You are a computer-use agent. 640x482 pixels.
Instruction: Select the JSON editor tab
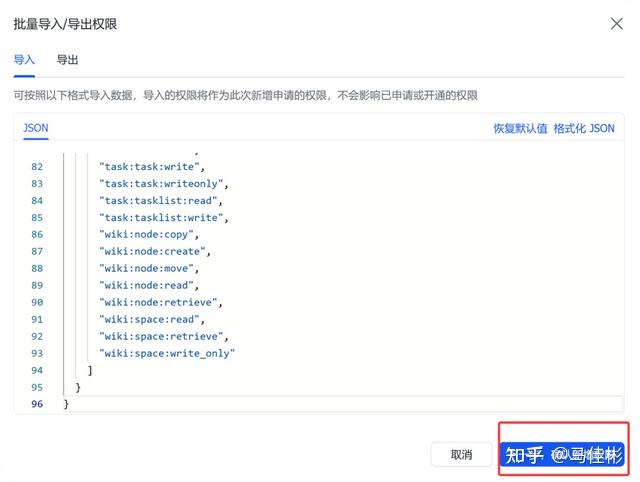36,128
